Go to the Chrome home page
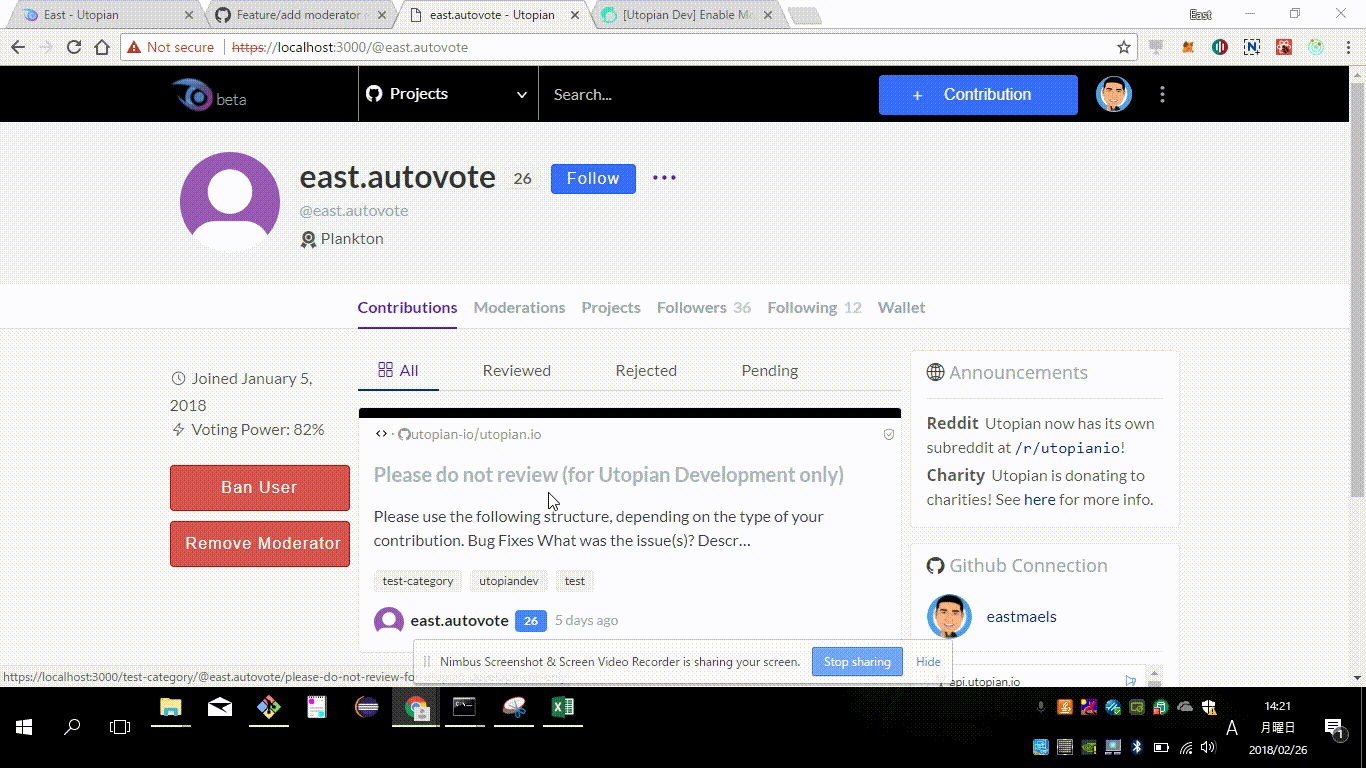1366x768 pixels. coord(102,47)
